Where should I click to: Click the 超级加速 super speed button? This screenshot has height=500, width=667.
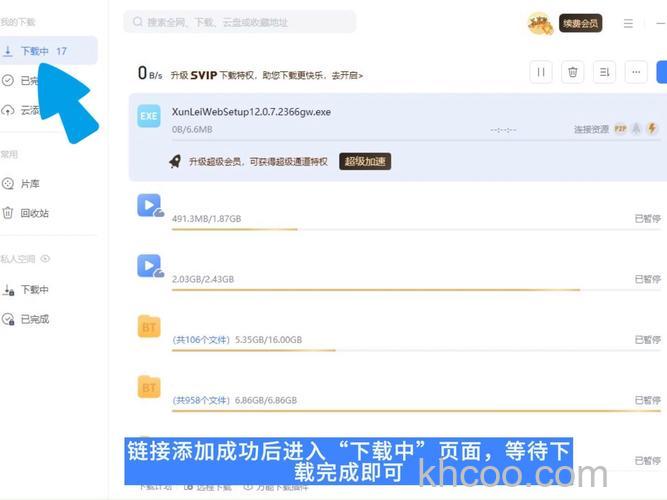[x=365, y=161]
